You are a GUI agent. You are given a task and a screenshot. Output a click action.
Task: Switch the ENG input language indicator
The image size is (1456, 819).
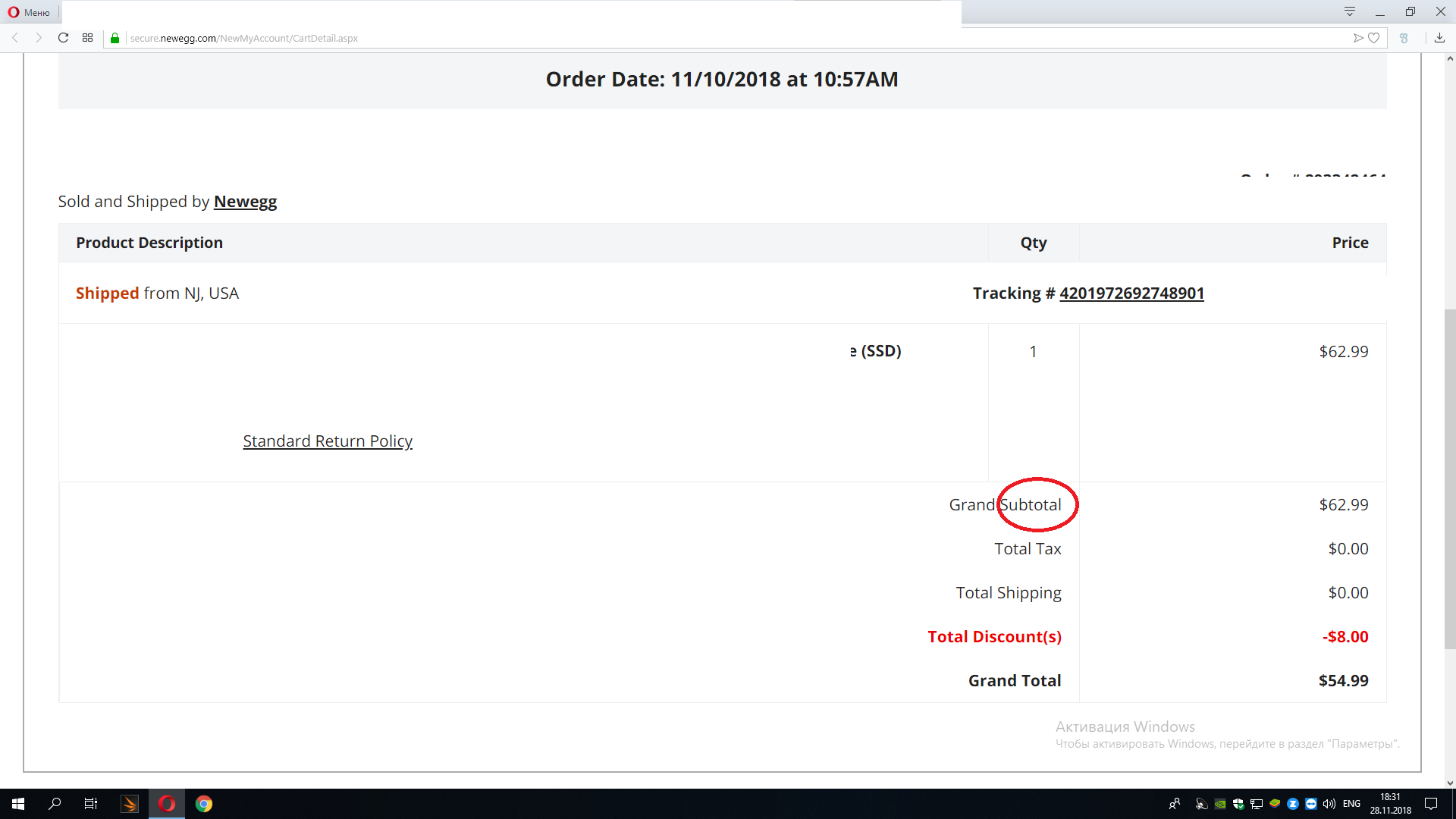pos(1351,804)
